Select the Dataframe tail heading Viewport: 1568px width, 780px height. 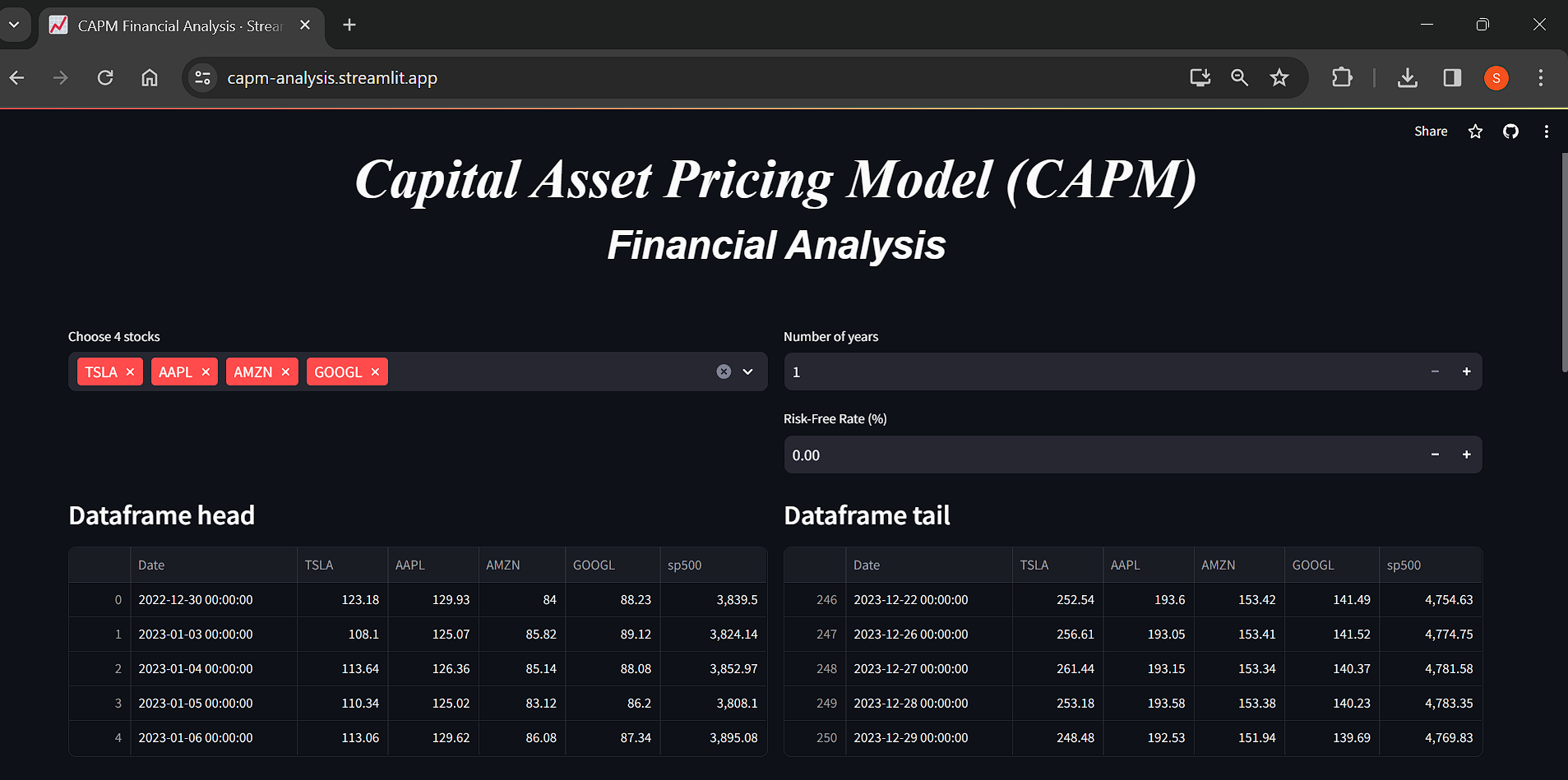click(x=867, y=515)
